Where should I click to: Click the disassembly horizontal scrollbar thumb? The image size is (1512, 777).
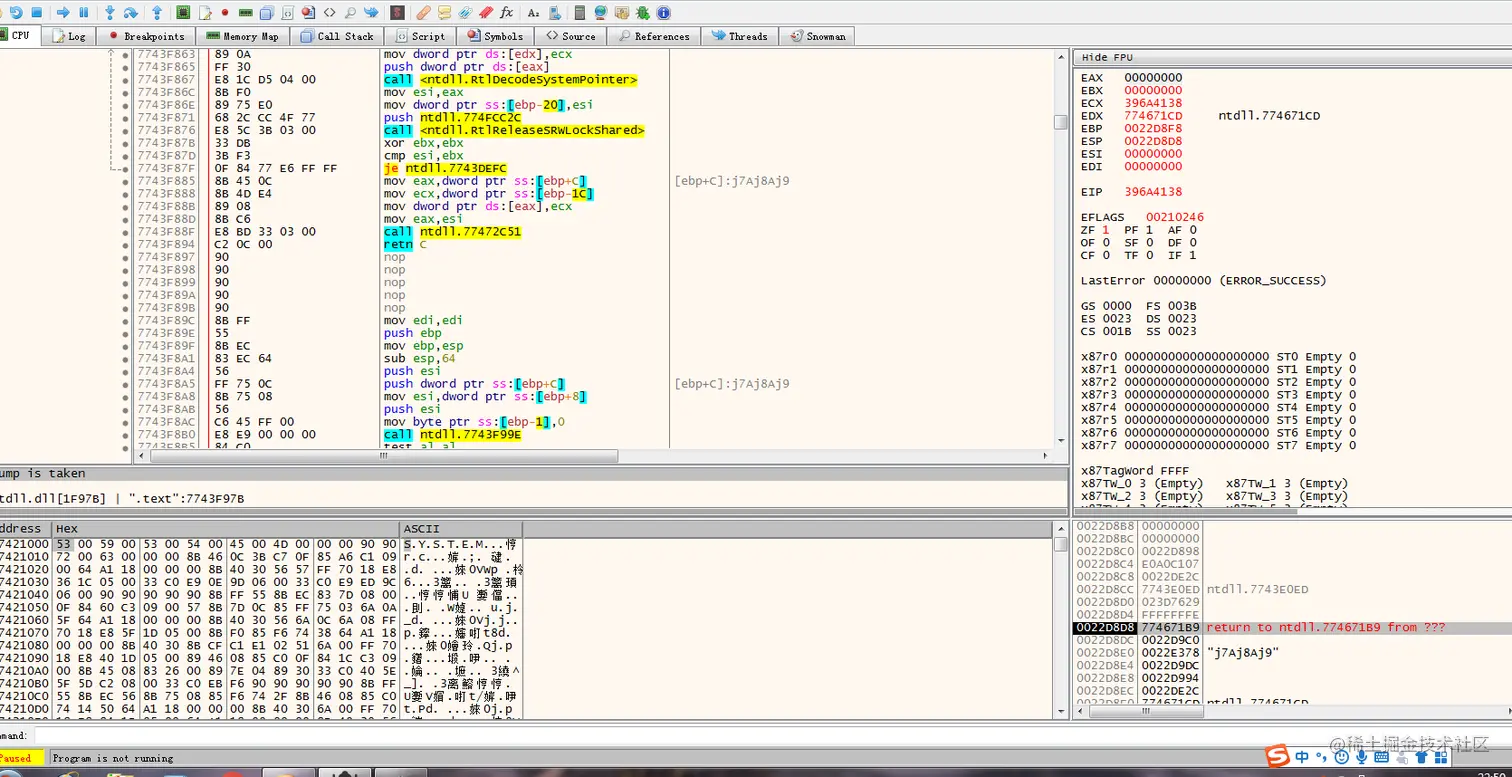(383, 456)
